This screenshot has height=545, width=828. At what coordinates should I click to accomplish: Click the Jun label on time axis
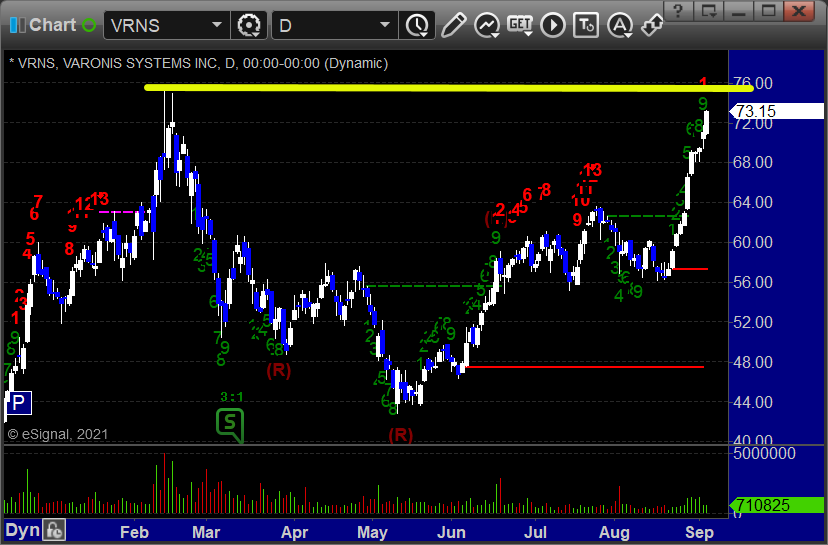(451, 532)
